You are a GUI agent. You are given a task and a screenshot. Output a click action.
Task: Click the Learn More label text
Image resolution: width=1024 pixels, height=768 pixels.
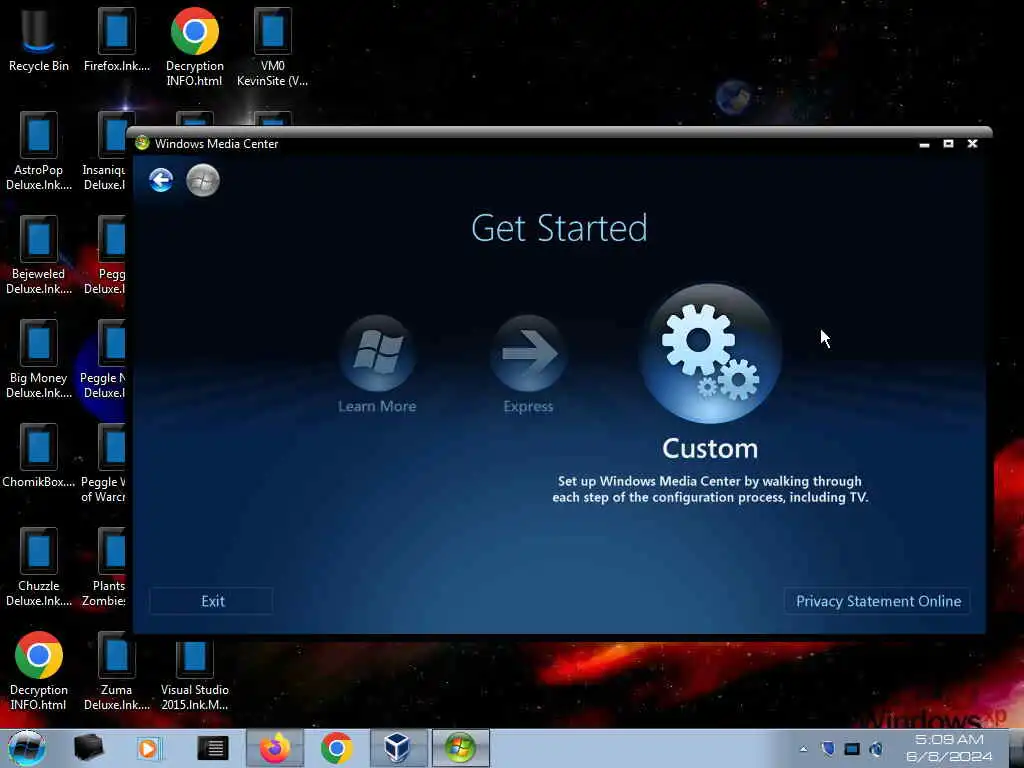point(377,406)
